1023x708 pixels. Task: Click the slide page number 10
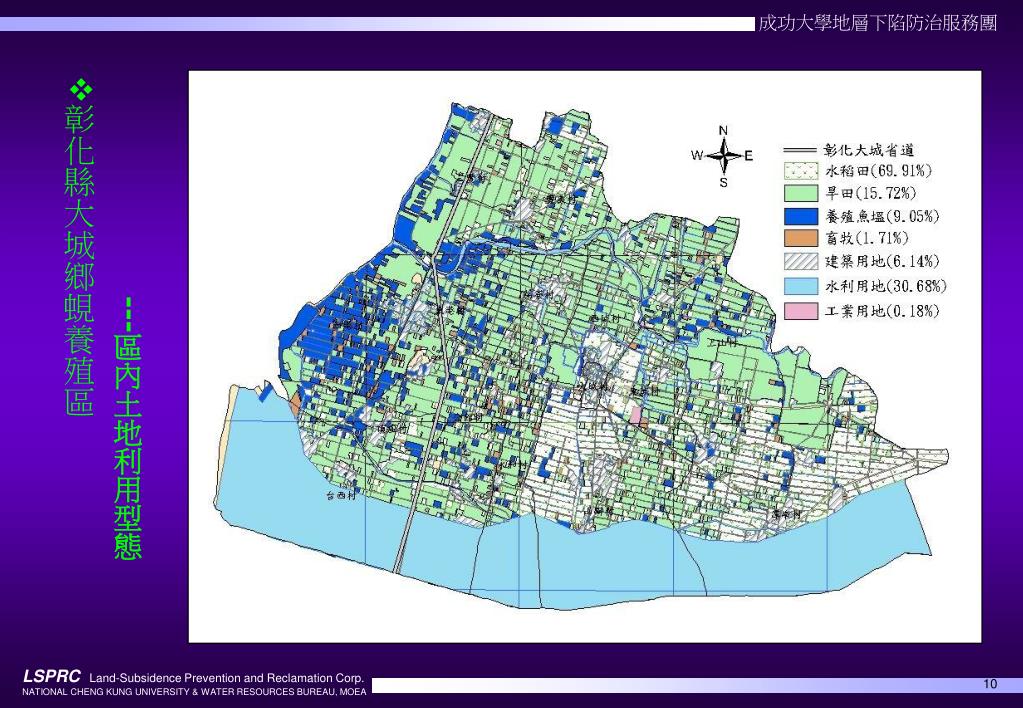tap(990, 684)
